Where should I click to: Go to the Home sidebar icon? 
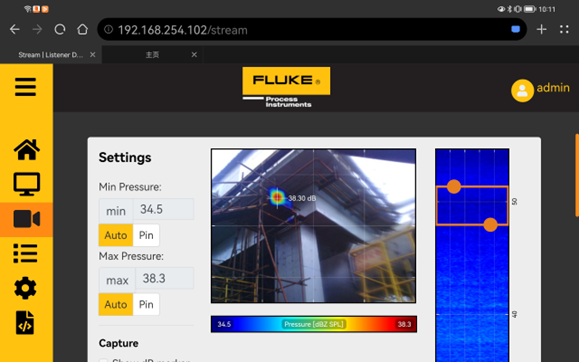tap(27, 150)
